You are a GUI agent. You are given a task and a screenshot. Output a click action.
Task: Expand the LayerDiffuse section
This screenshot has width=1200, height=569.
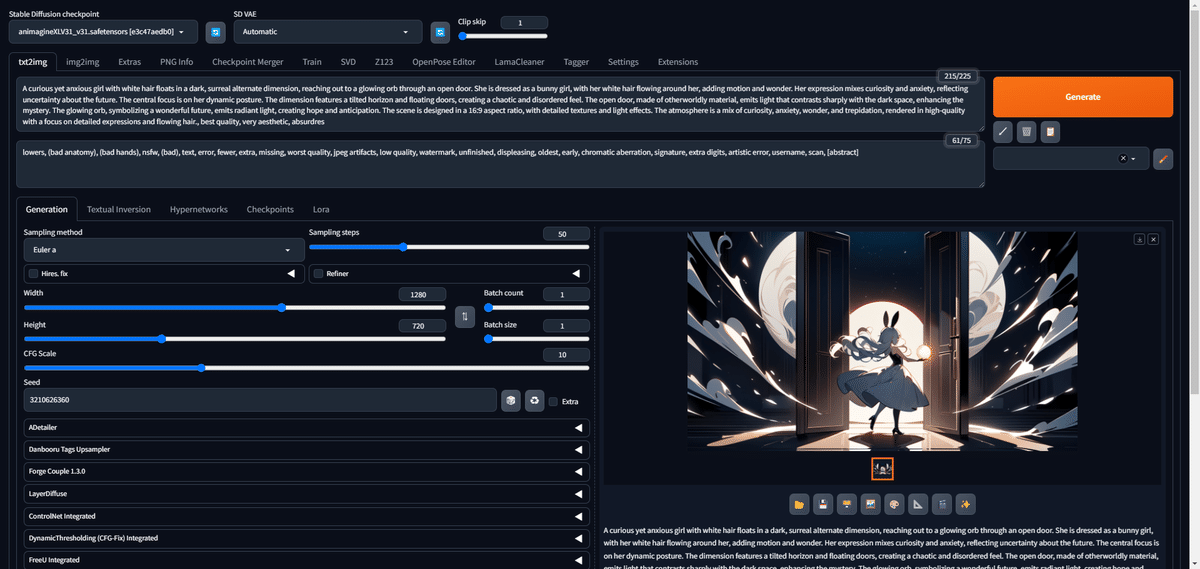coord(306,493)
